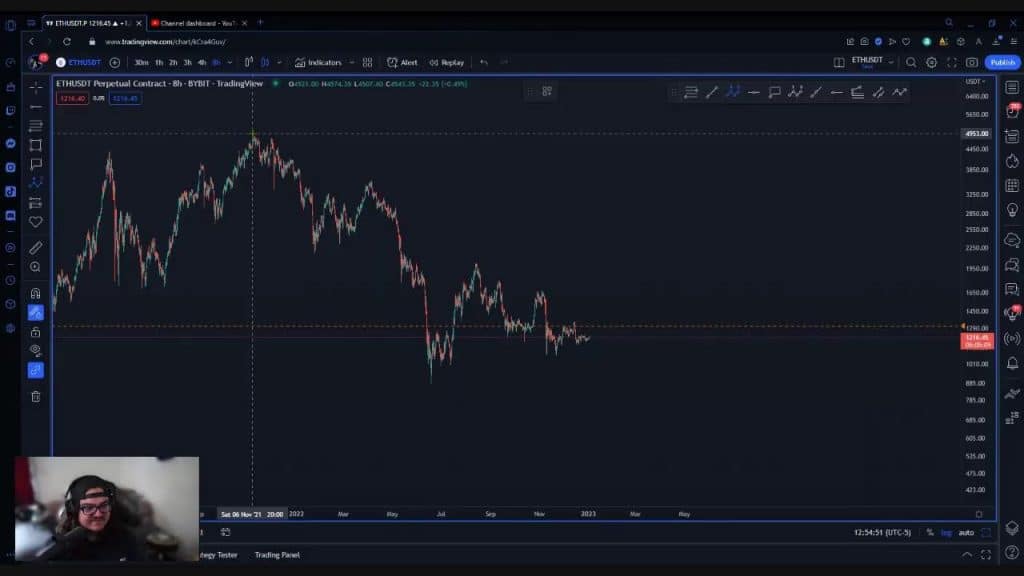1024x576 pixels.
Task: Open the Trading Panel tab
Action: pyautogui.click(x=277, y=555)
